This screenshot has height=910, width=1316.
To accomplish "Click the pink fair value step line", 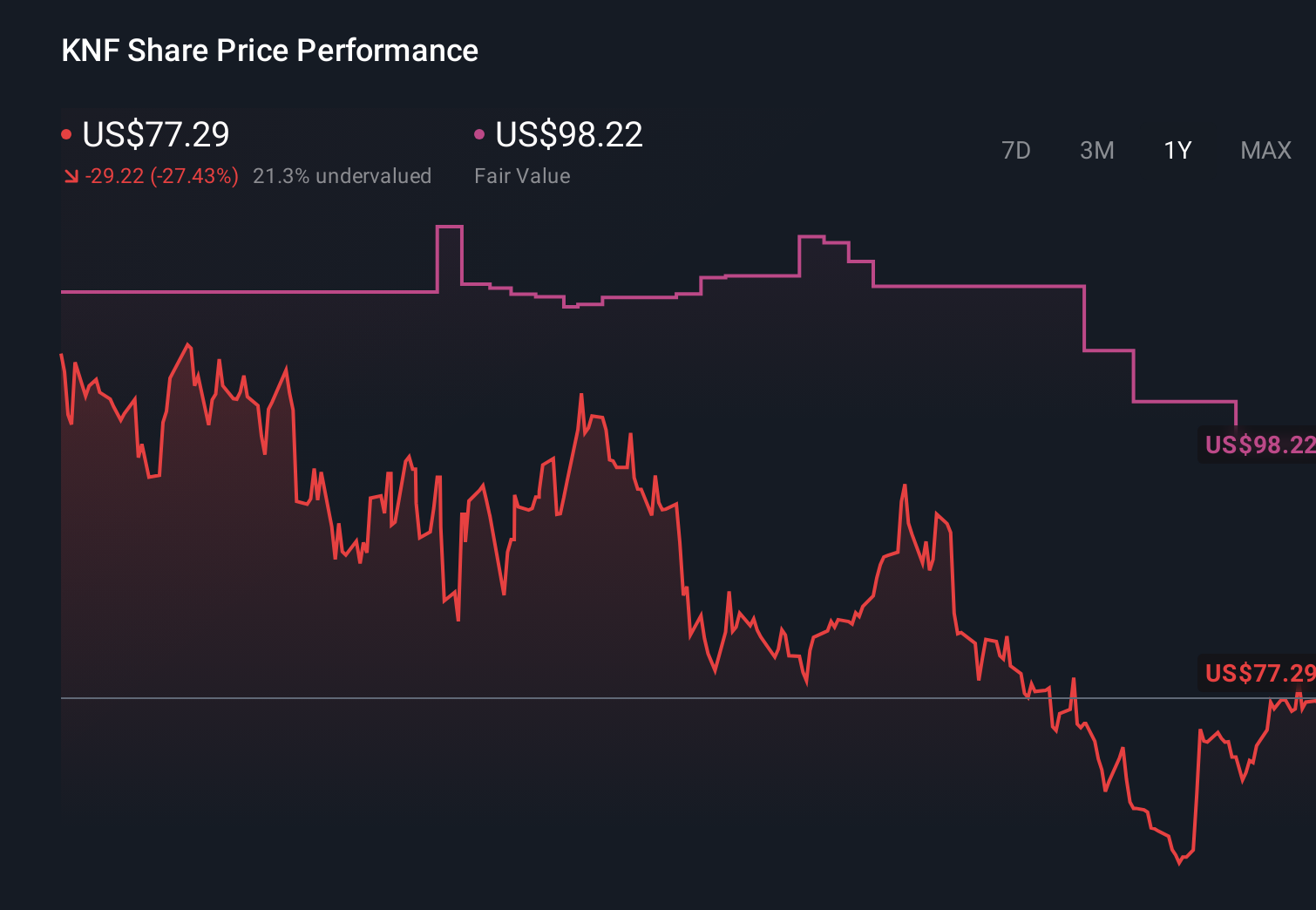I will point(261,291).
